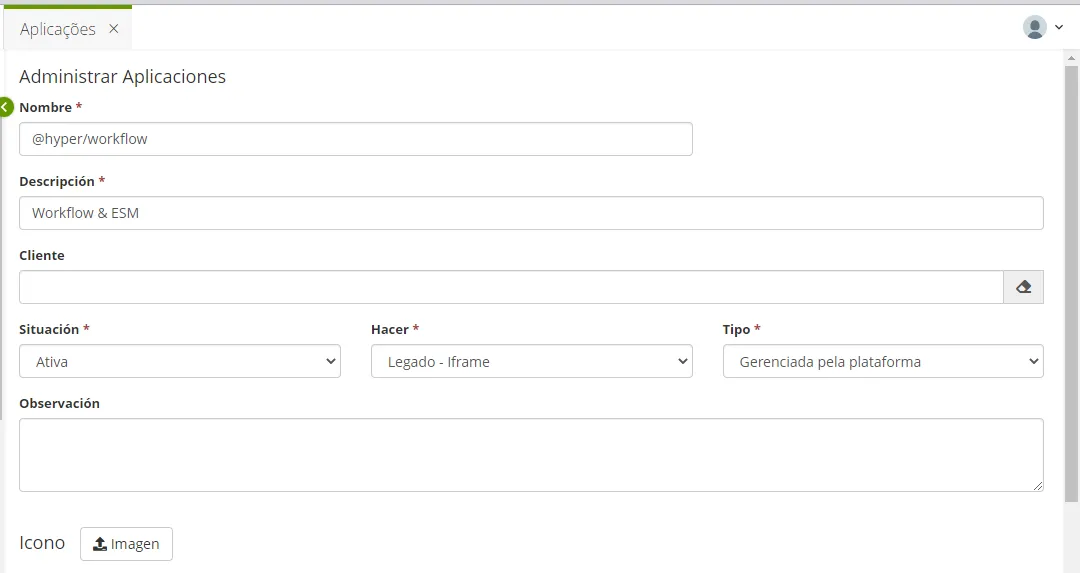Screen dimensions: 1080x573
Task: Close the Aplicações tab
Action: click(114, 29)
